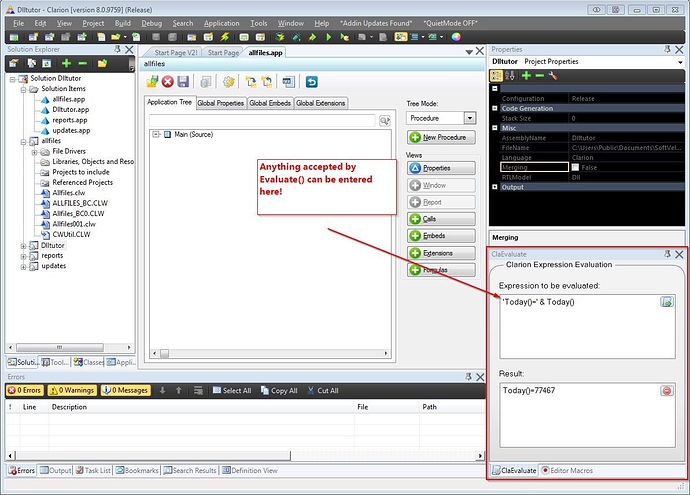Click the copy pages icon in allfiles toolbar
This screenshot has height=495, width=690.
point(206,82)
